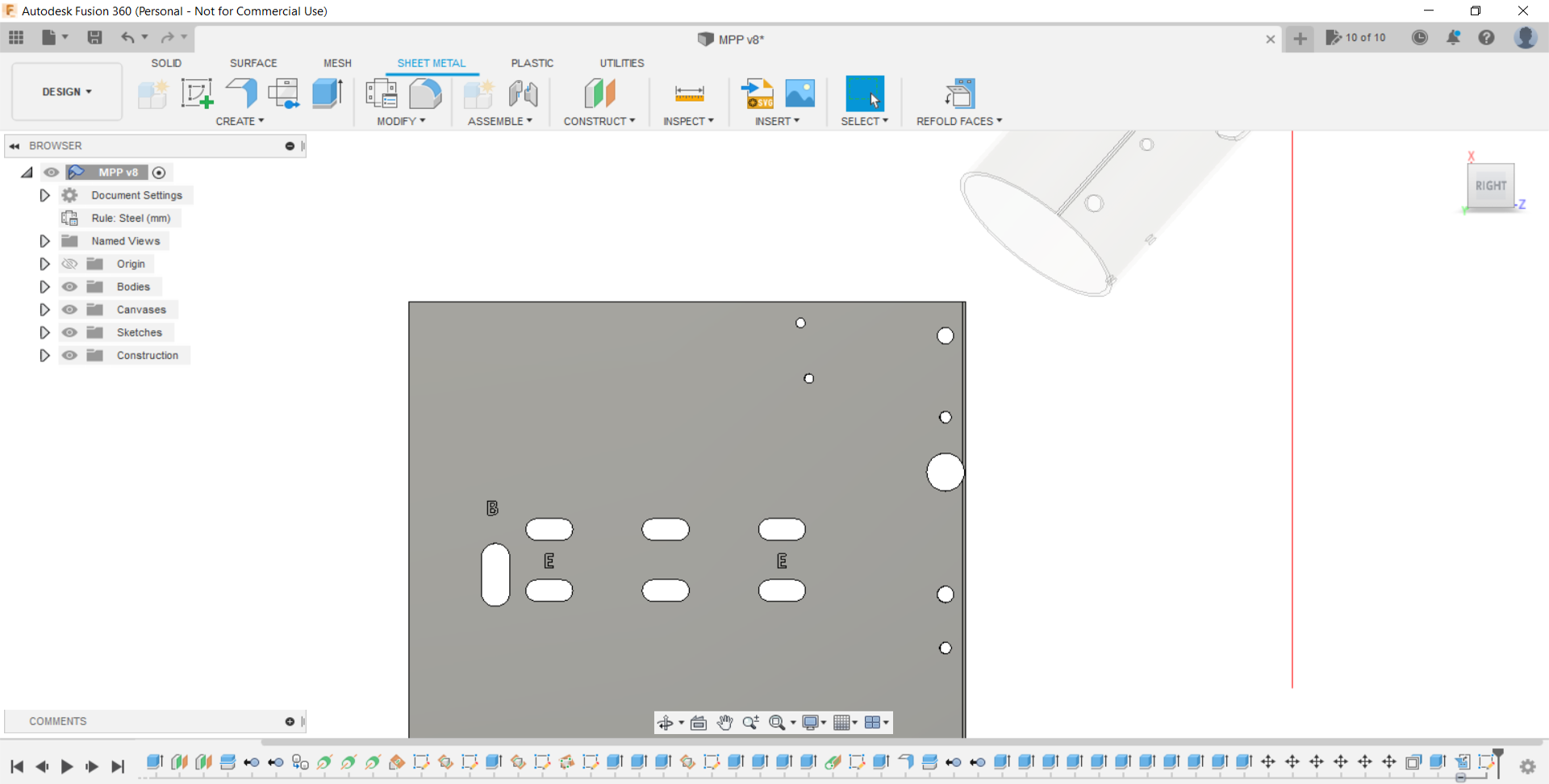This screenshot has width=1549, height=784.
Task: Click the Insert SVG icon
Action: coord(758,94)
